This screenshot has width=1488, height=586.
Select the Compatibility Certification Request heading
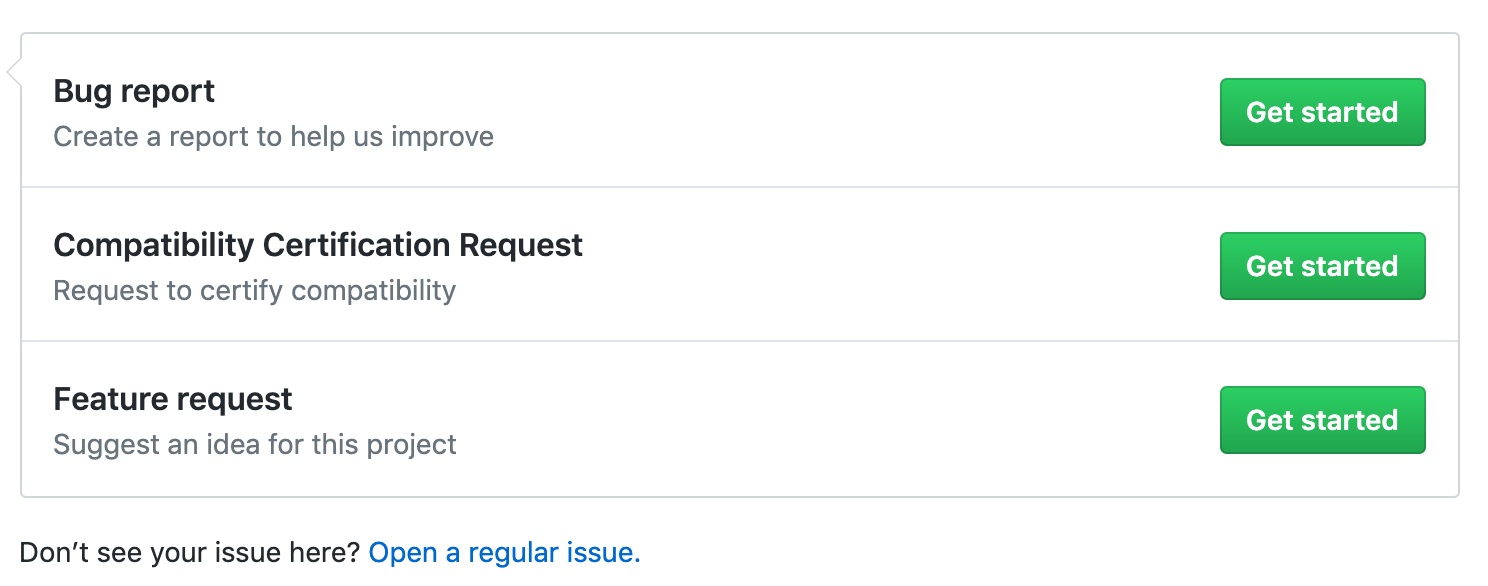[x=318, y=245]
